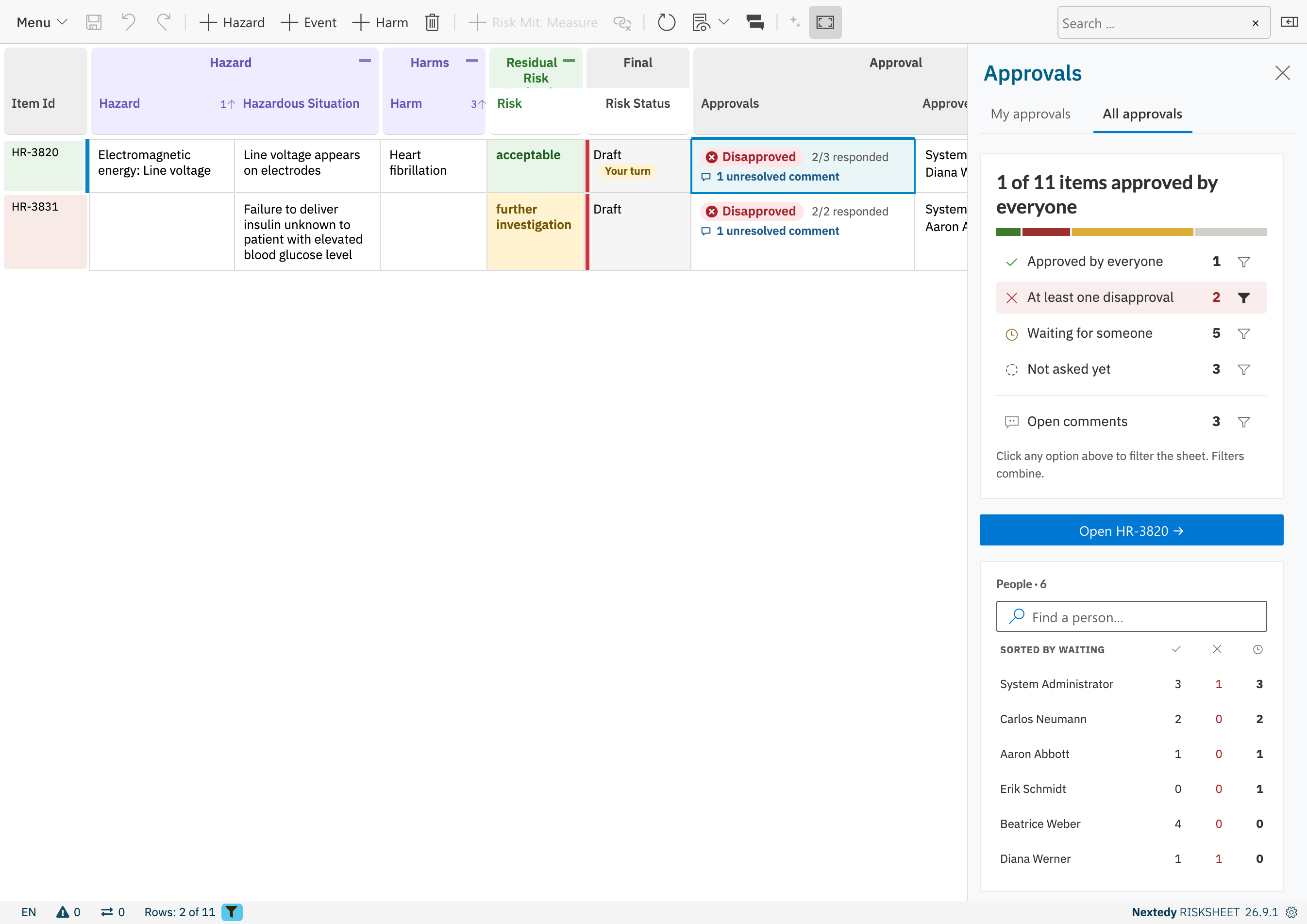Add a new Harm from toolbar
Screen dimensions: 1307x924
point(380,23)
